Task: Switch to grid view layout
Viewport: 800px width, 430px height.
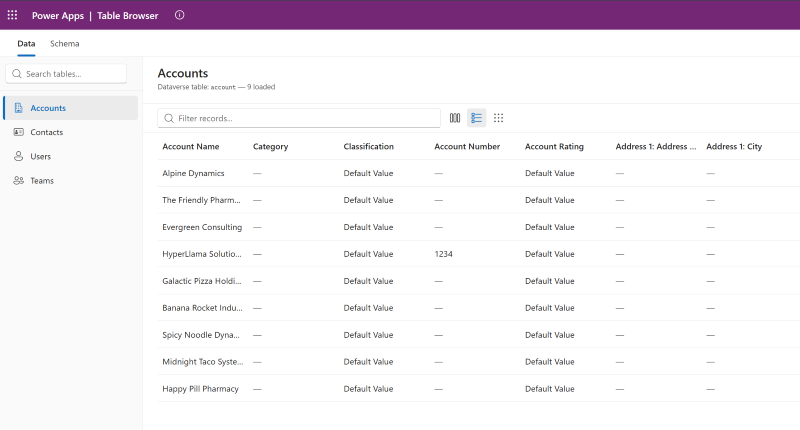Action: [498, 118]
